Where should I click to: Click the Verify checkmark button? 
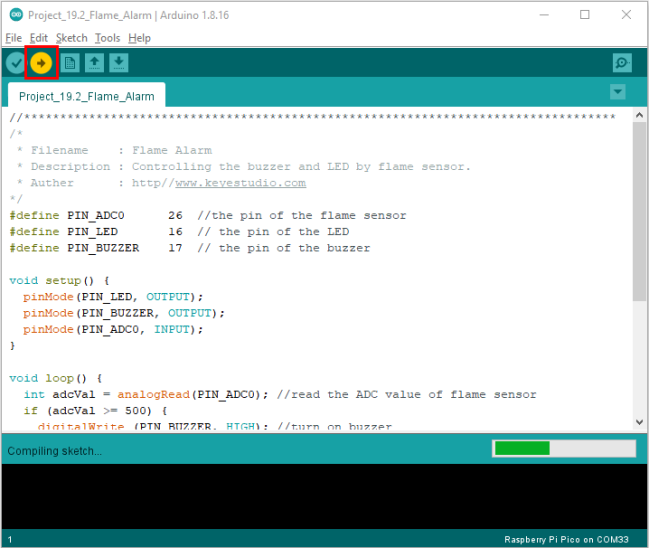pyautogui.click(x=16, y=63)
